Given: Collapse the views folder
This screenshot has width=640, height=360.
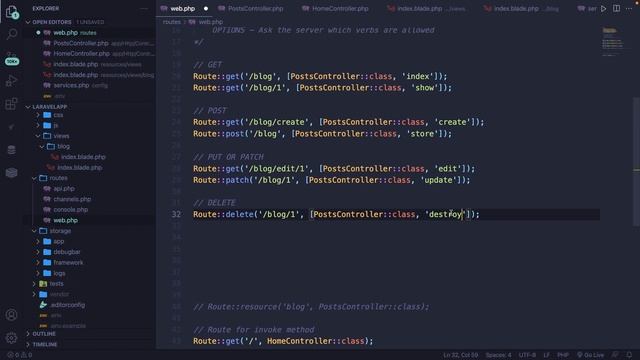Looking at the screenshot, I should point(61,136).
